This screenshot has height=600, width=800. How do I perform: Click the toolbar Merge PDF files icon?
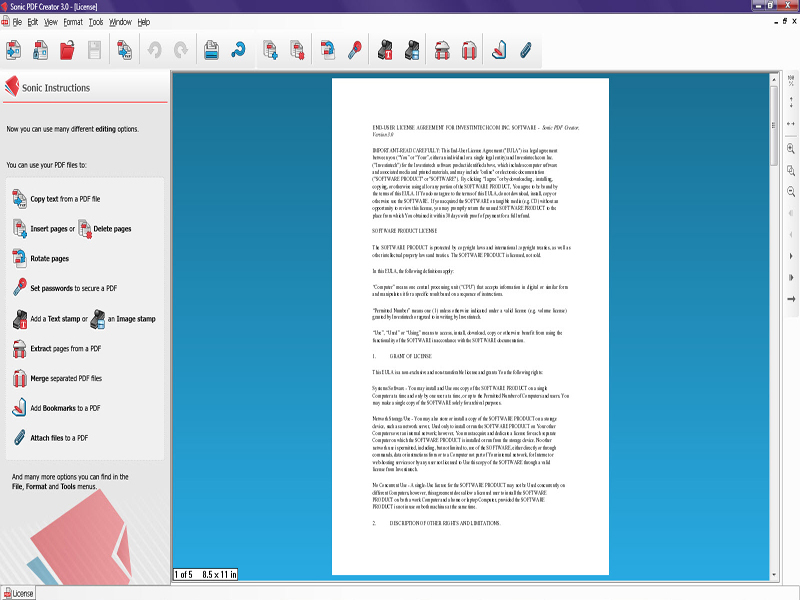(469, 51)
